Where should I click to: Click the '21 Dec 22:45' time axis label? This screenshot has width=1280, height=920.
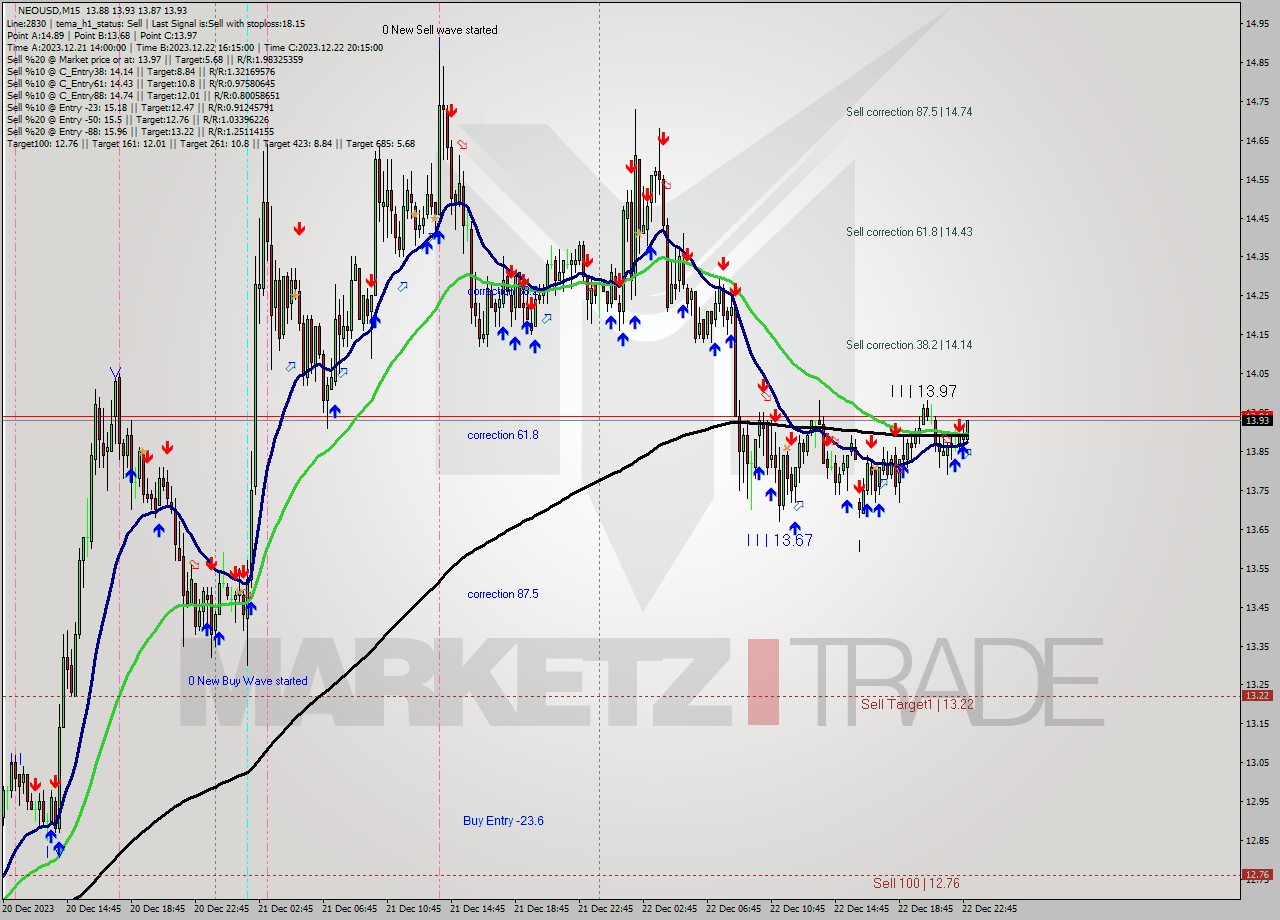606,909
